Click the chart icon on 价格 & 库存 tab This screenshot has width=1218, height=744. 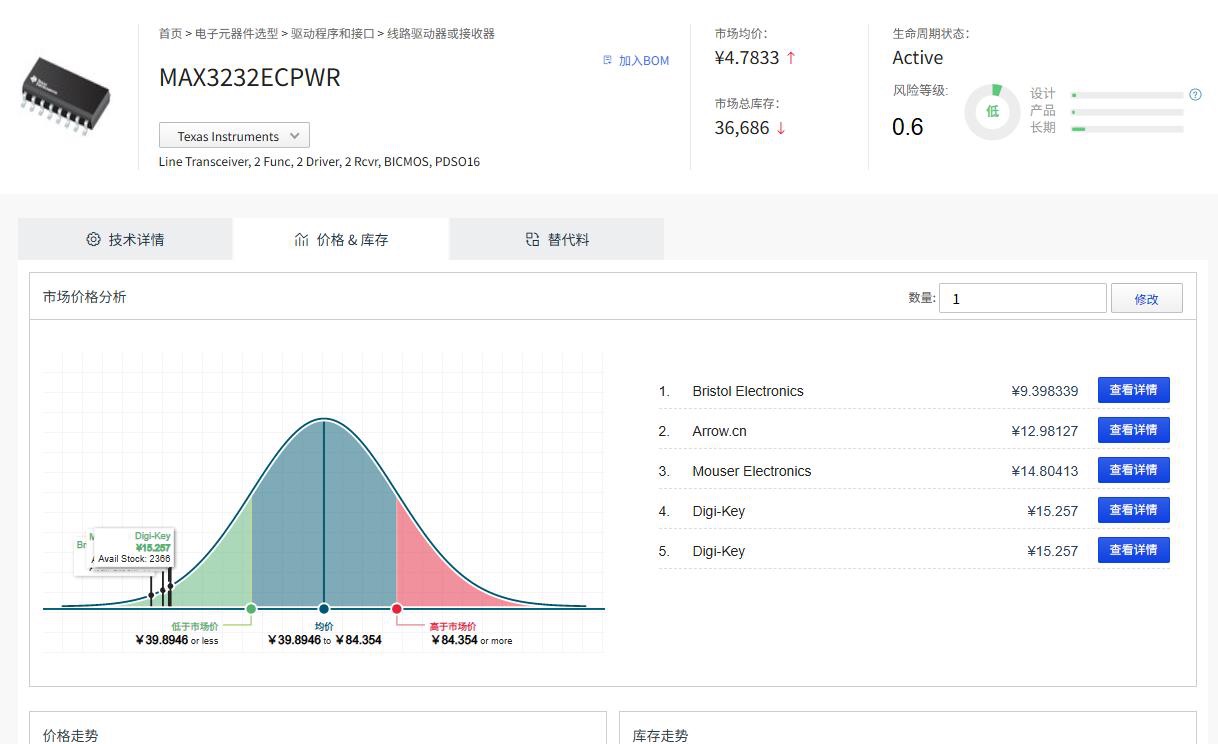click(301, 239)
